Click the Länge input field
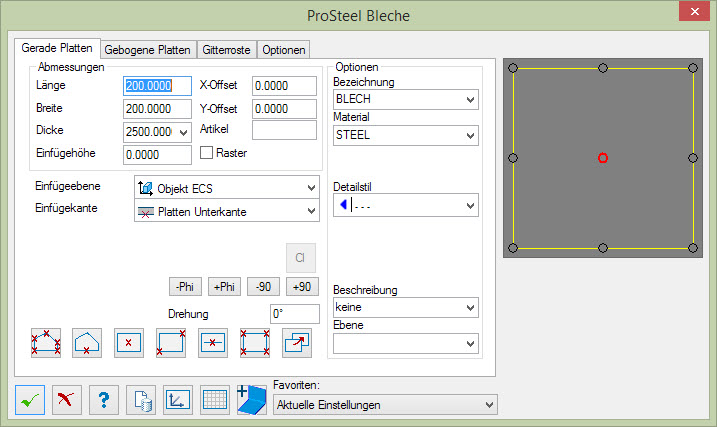Image resolution: width=717 pixels, height=427 pixels. click(157, 86)
